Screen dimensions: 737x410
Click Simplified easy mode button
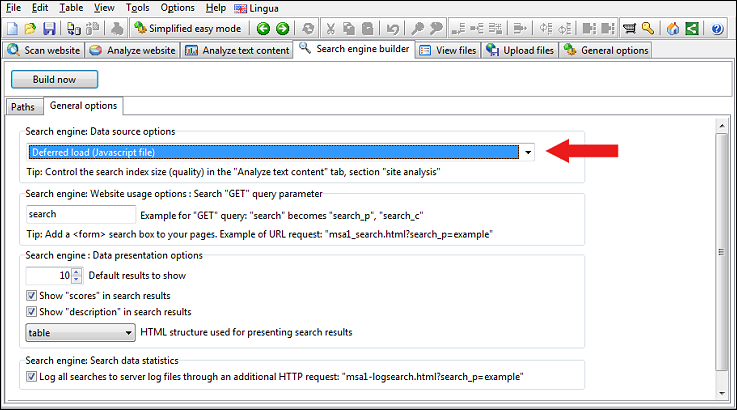188,29
